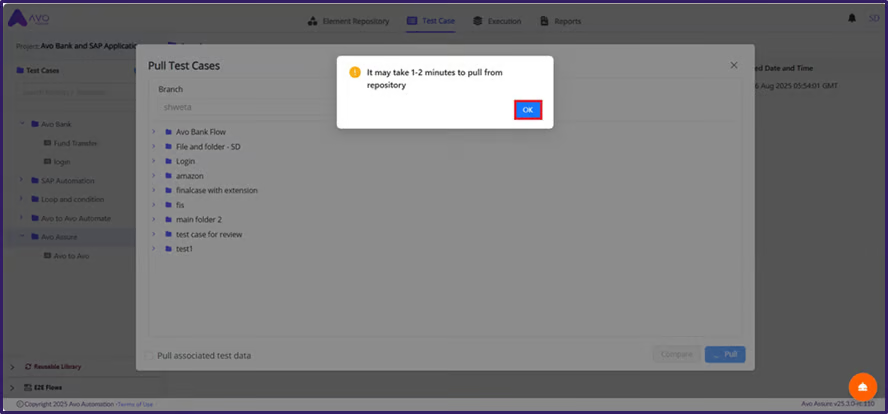The height and width of the screenshot is (414, 888).
Task: Click the warning icon in the alert
Action: pyautogui.click(x=354, y=72)
